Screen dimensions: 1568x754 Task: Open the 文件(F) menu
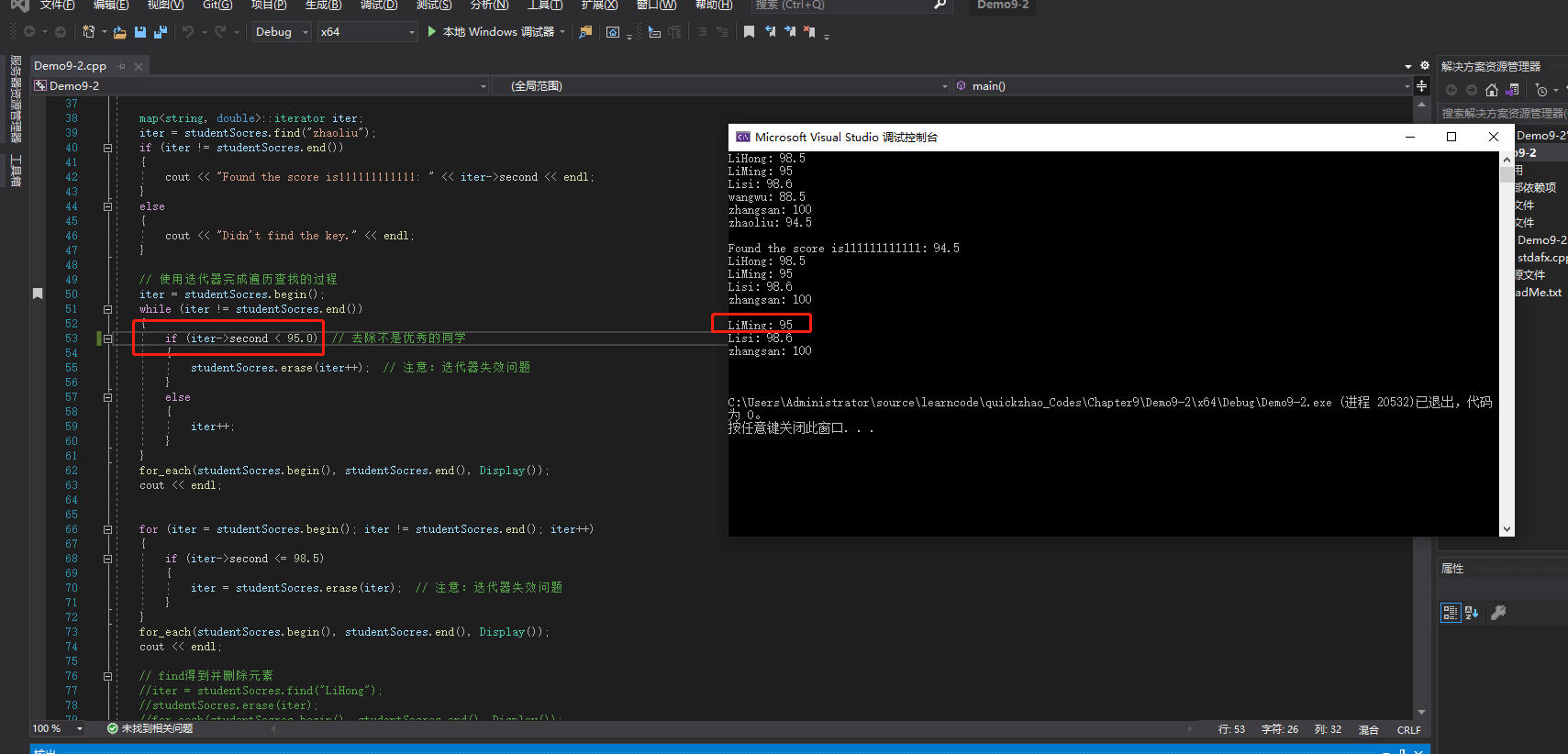pyautogui.click(x=58, y=6)
